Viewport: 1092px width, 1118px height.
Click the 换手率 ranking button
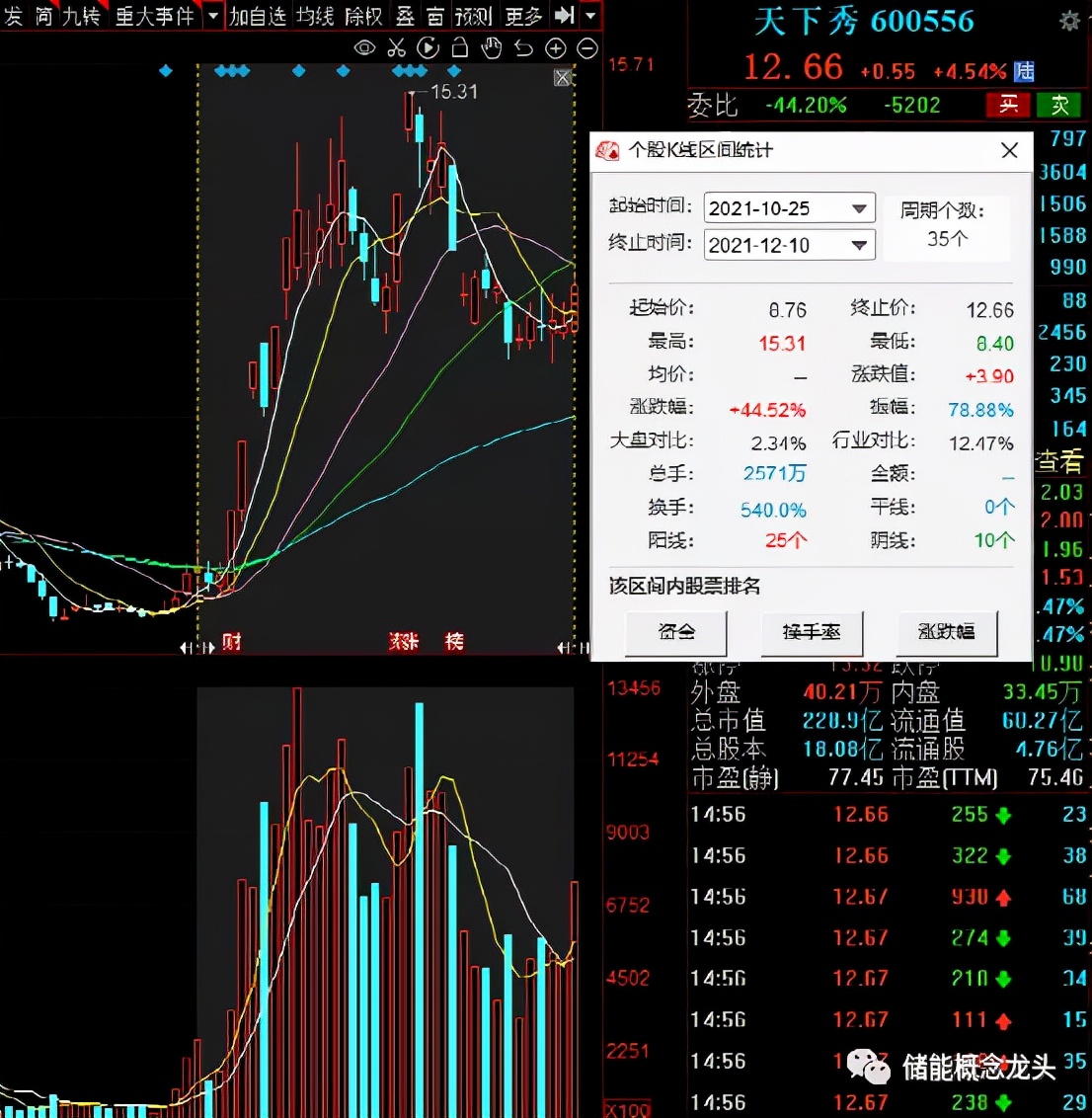click(812, 631)
